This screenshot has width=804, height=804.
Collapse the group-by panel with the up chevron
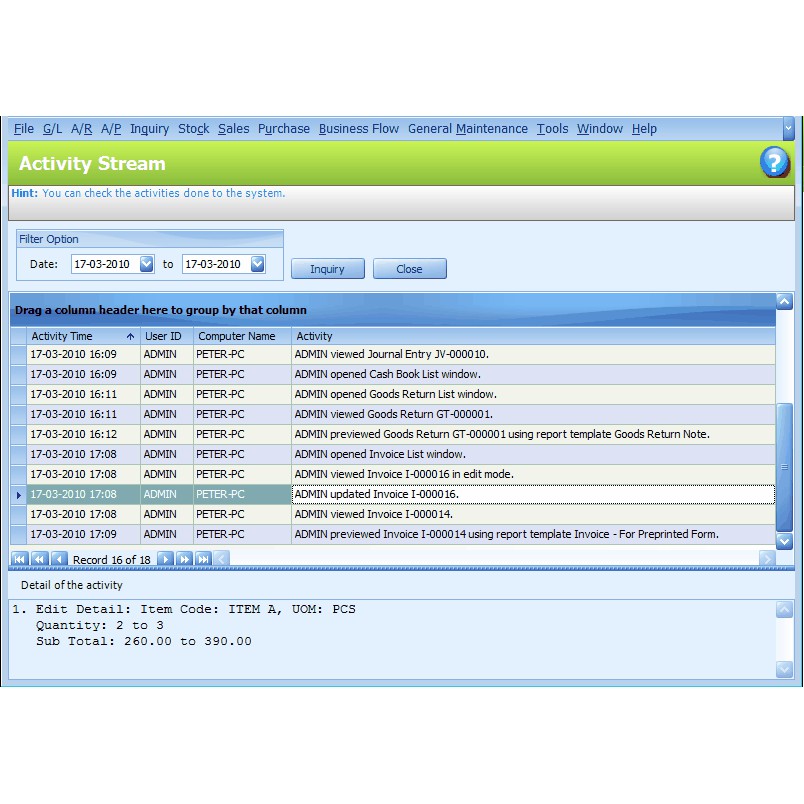click(784, 300)
